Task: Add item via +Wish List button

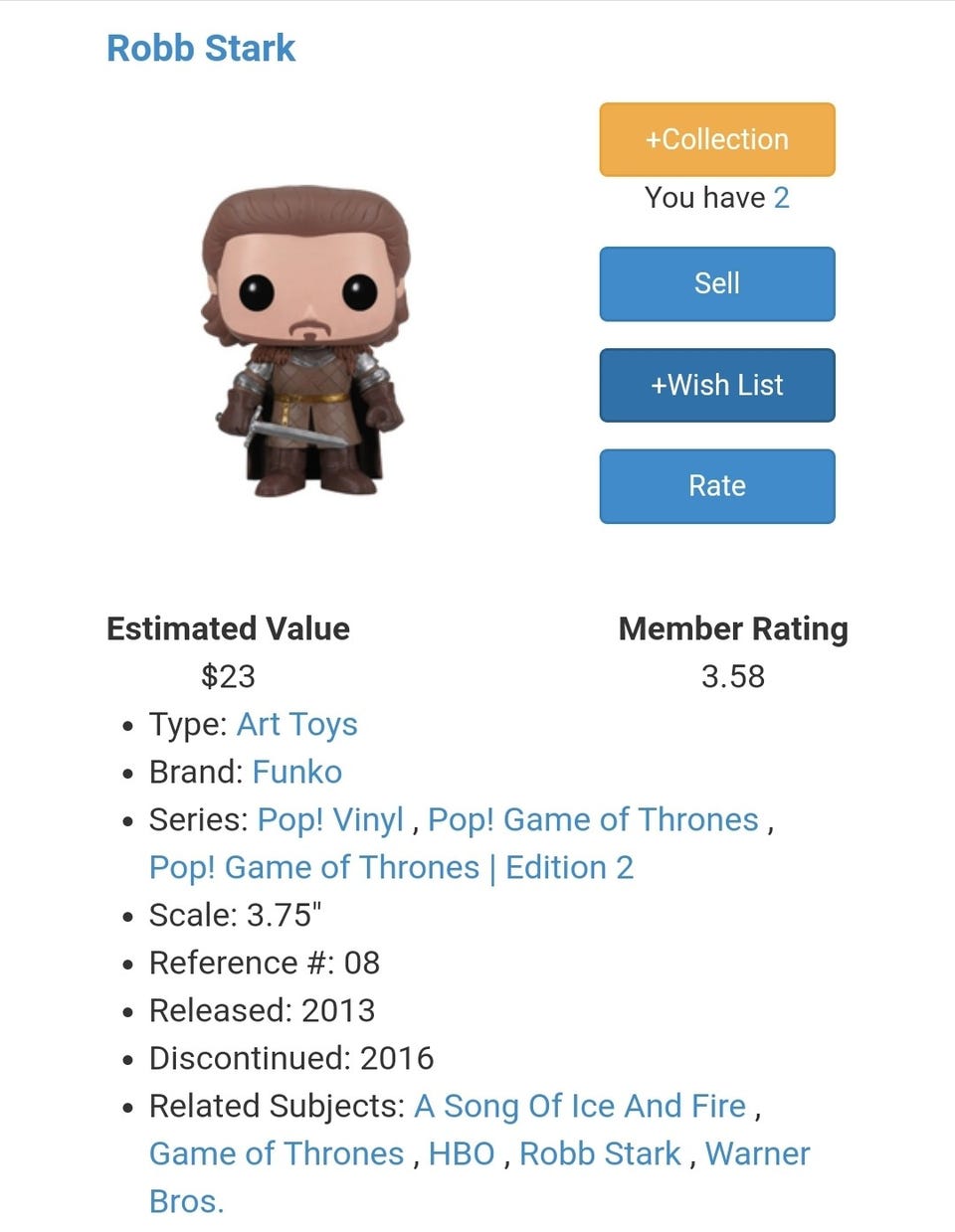Action: (x=716, y=385)
